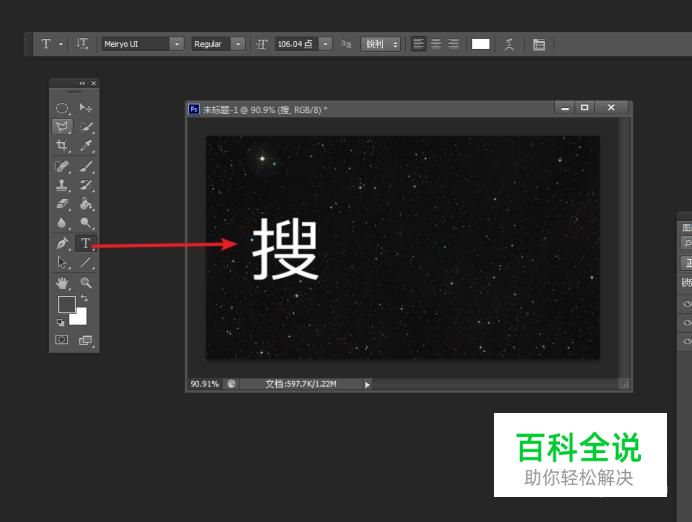Open foreground color picker

(66, 304)
